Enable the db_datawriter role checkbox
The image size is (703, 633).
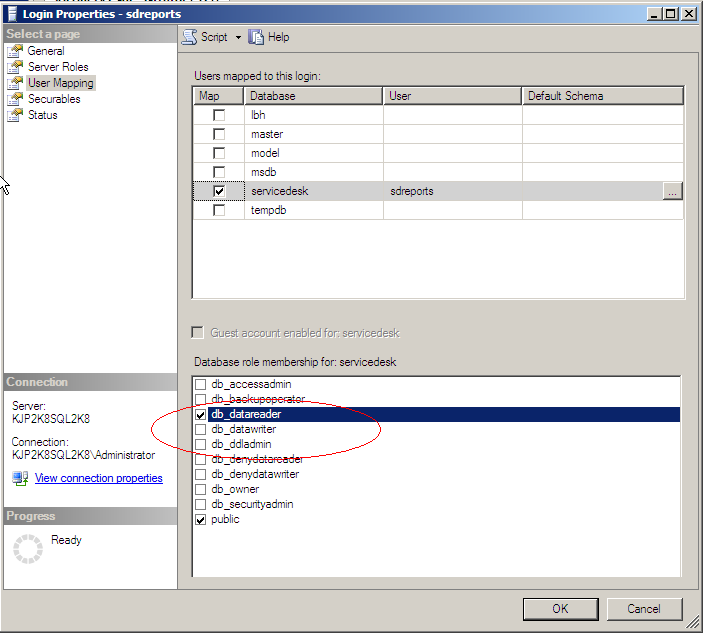coord(201,430)
